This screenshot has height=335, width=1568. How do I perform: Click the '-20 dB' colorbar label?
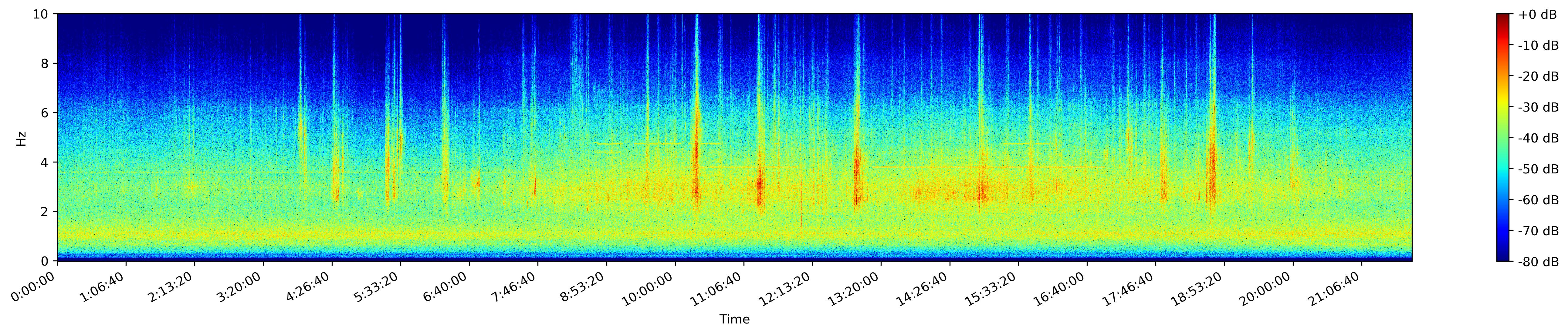[x=1538, y=77]
